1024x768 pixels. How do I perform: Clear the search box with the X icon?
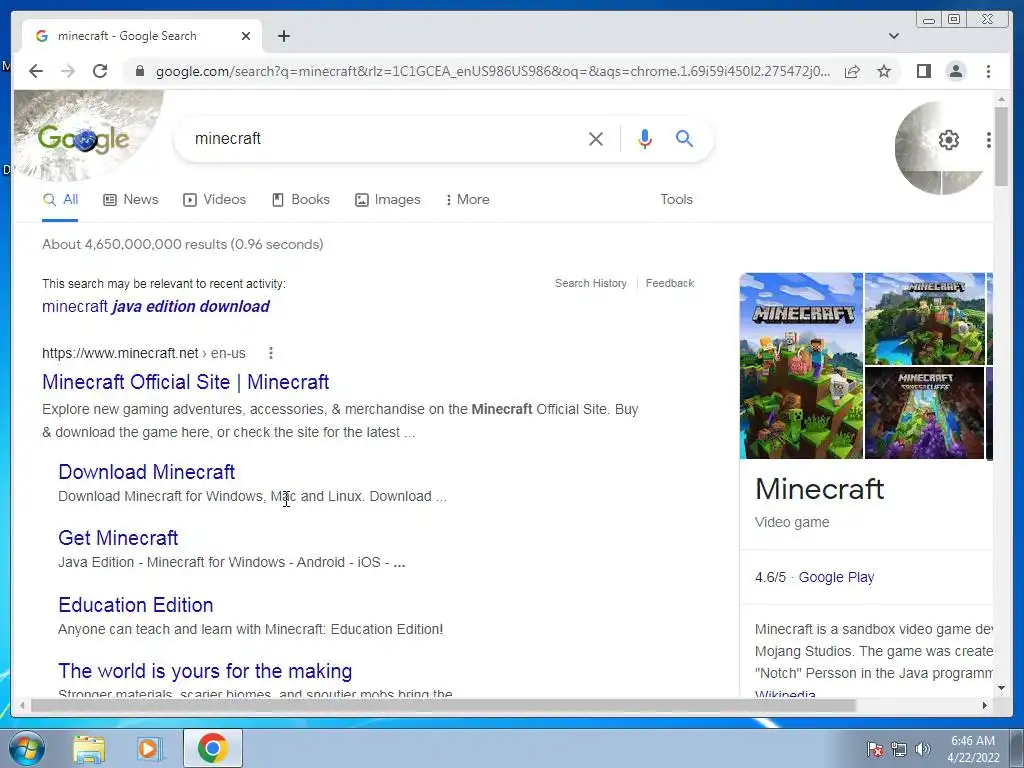[596, 138]
